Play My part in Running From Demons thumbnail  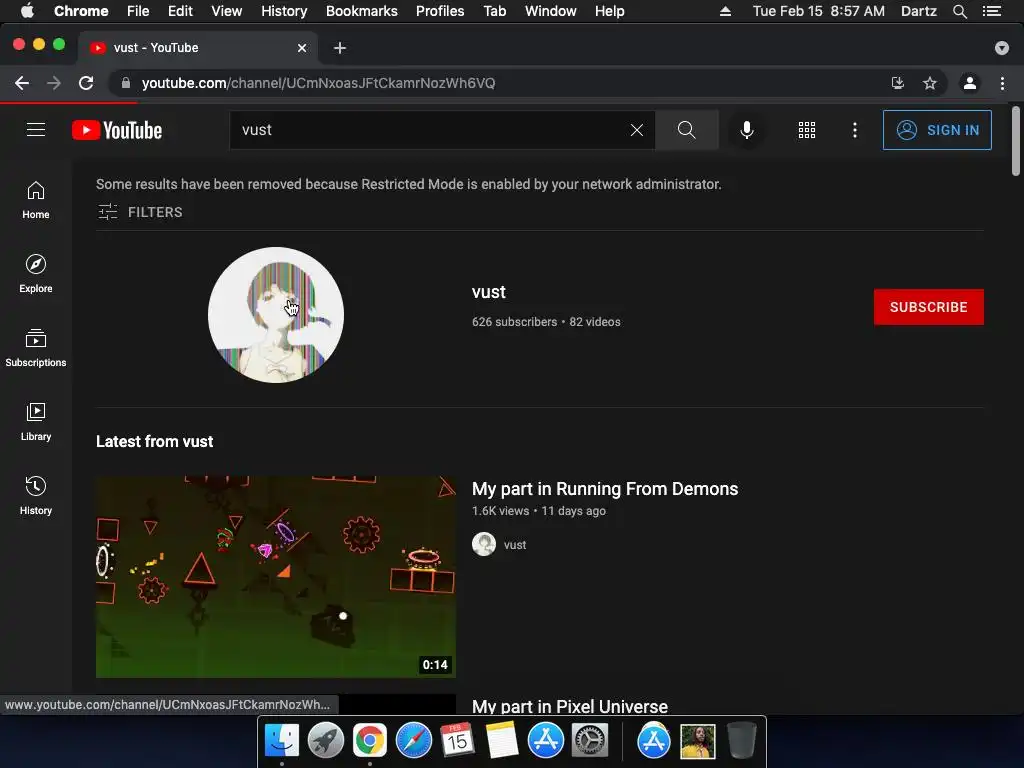[x=276, y=577]
